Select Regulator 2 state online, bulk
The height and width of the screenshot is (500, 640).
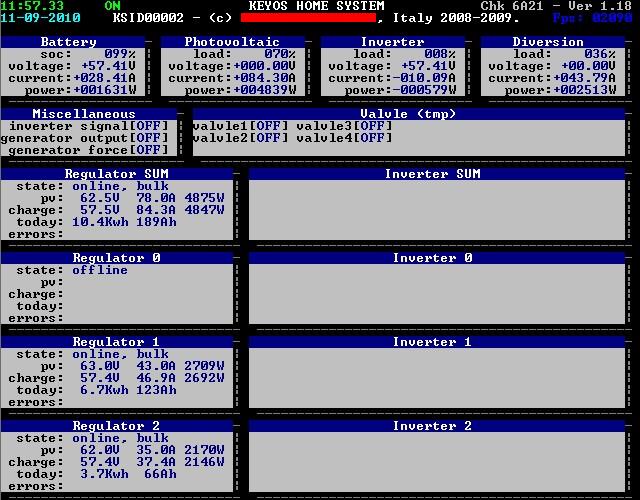[x=120, y=438]
